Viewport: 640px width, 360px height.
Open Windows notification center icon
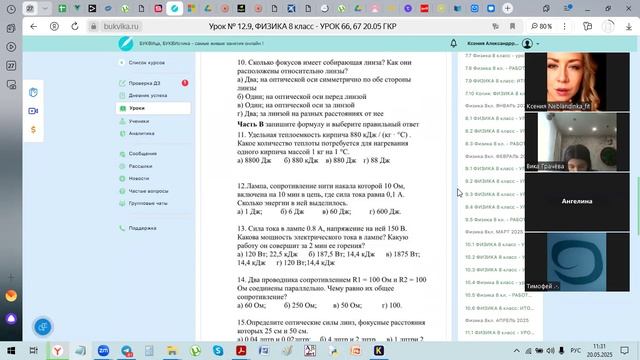(x=624, y=351)
